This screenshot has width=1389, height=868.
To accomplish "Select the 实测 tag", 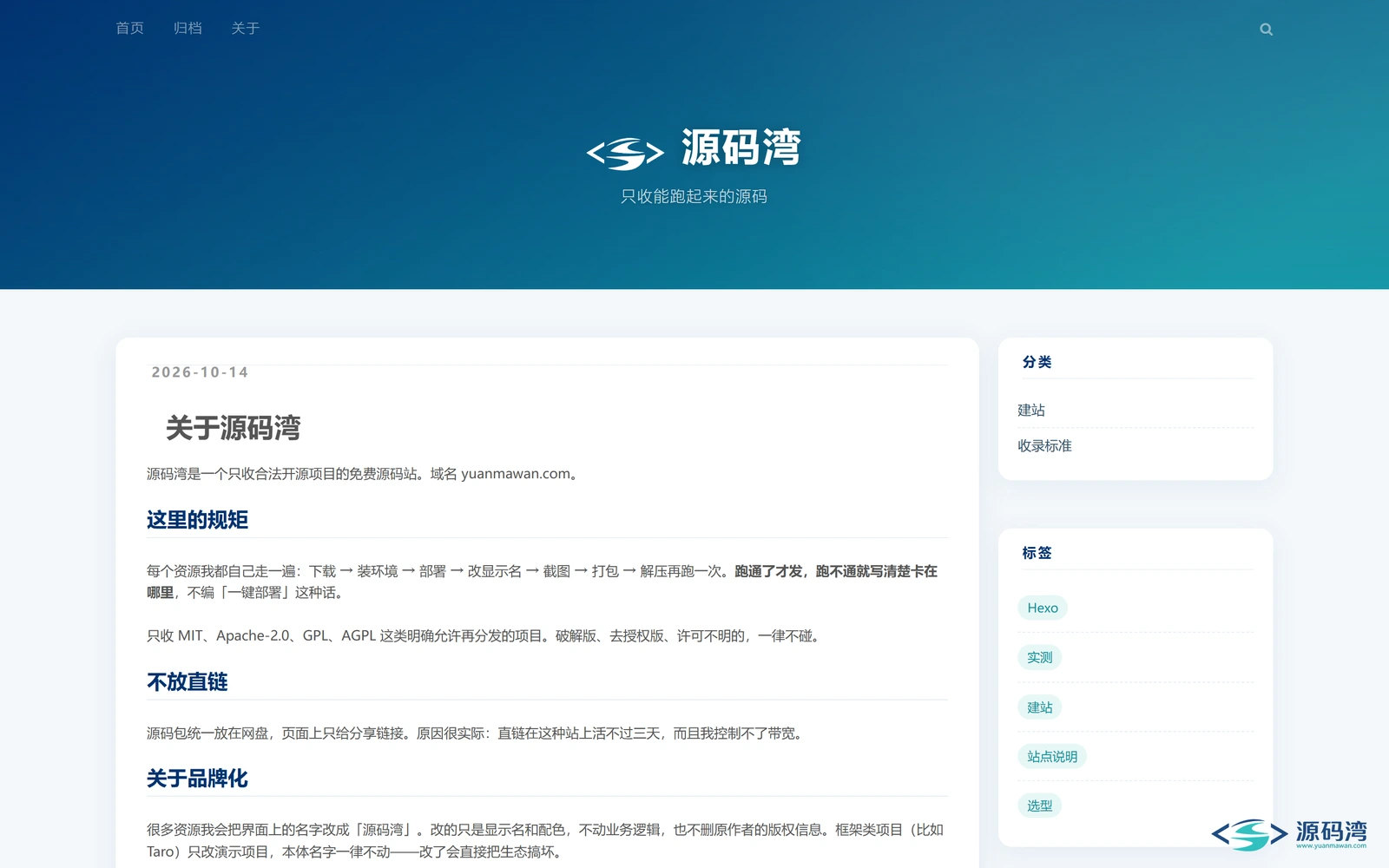I will click(1039, 657).
